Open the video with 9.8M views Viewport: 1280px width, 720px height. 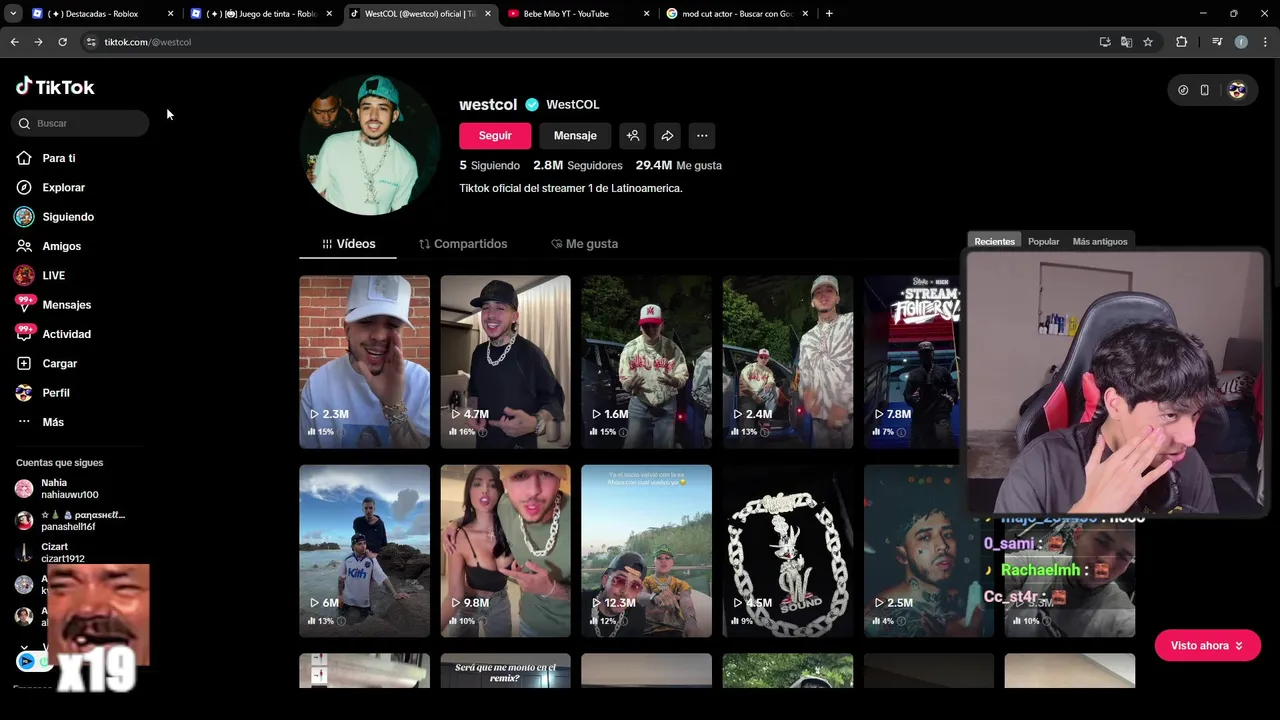pos(505,551)
